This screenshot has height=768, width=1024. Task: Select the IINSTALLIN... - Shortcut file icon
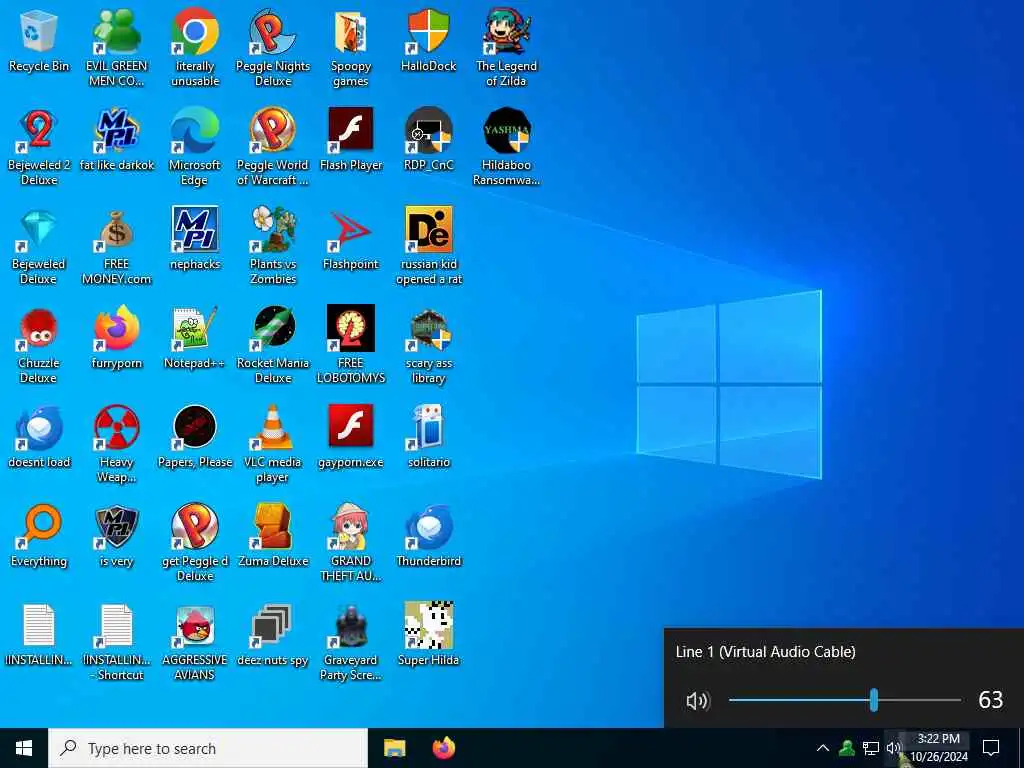pos(116,626)
